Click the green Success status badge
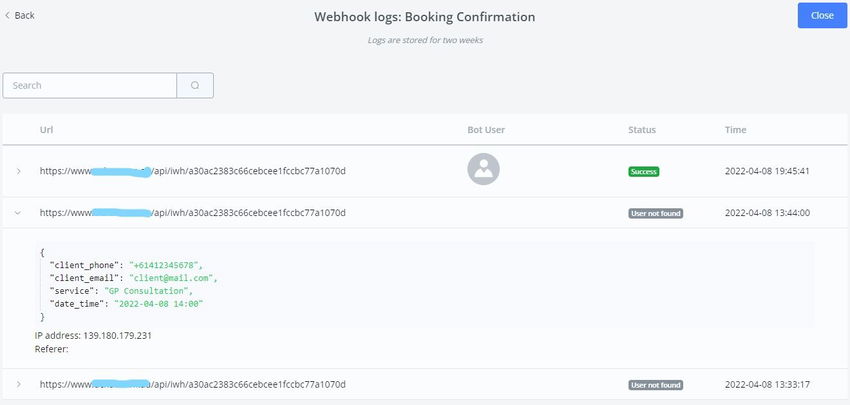 [643, 171]
